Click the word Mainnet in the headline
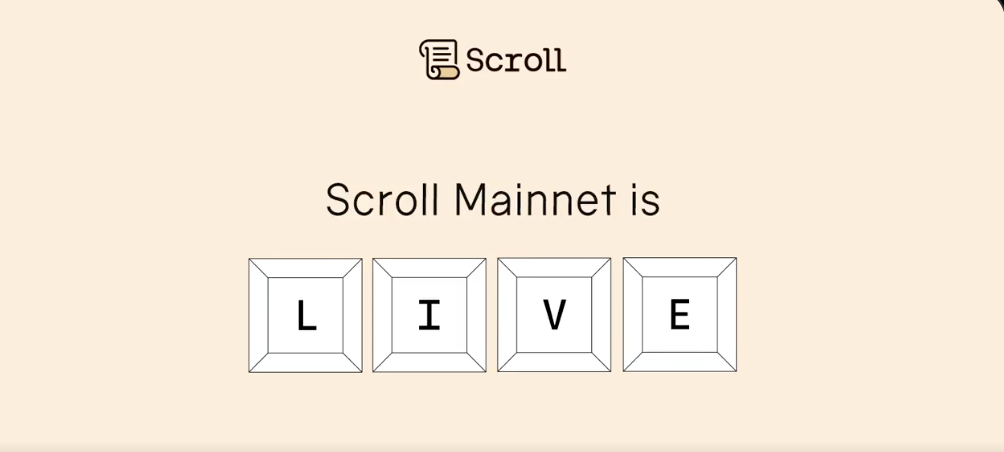 coord(535,200)
